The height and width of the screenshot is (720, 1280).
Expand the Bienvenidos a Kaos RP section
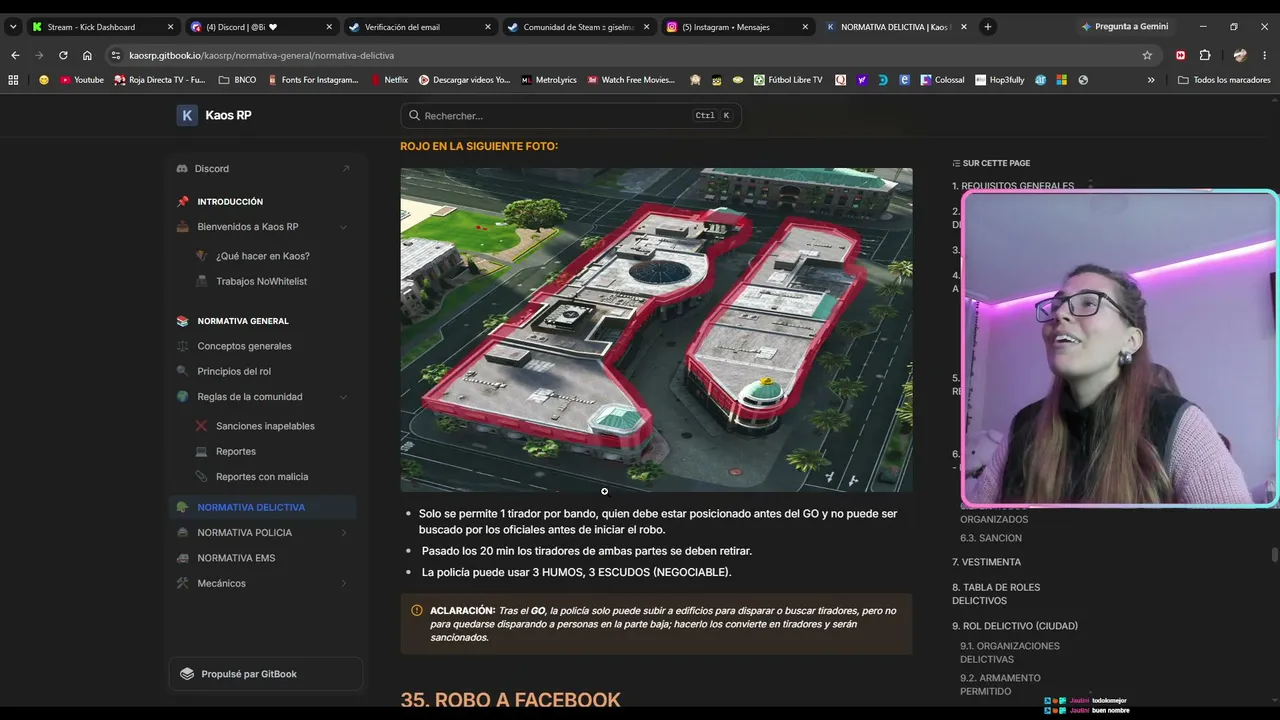(x=343, y=227)
